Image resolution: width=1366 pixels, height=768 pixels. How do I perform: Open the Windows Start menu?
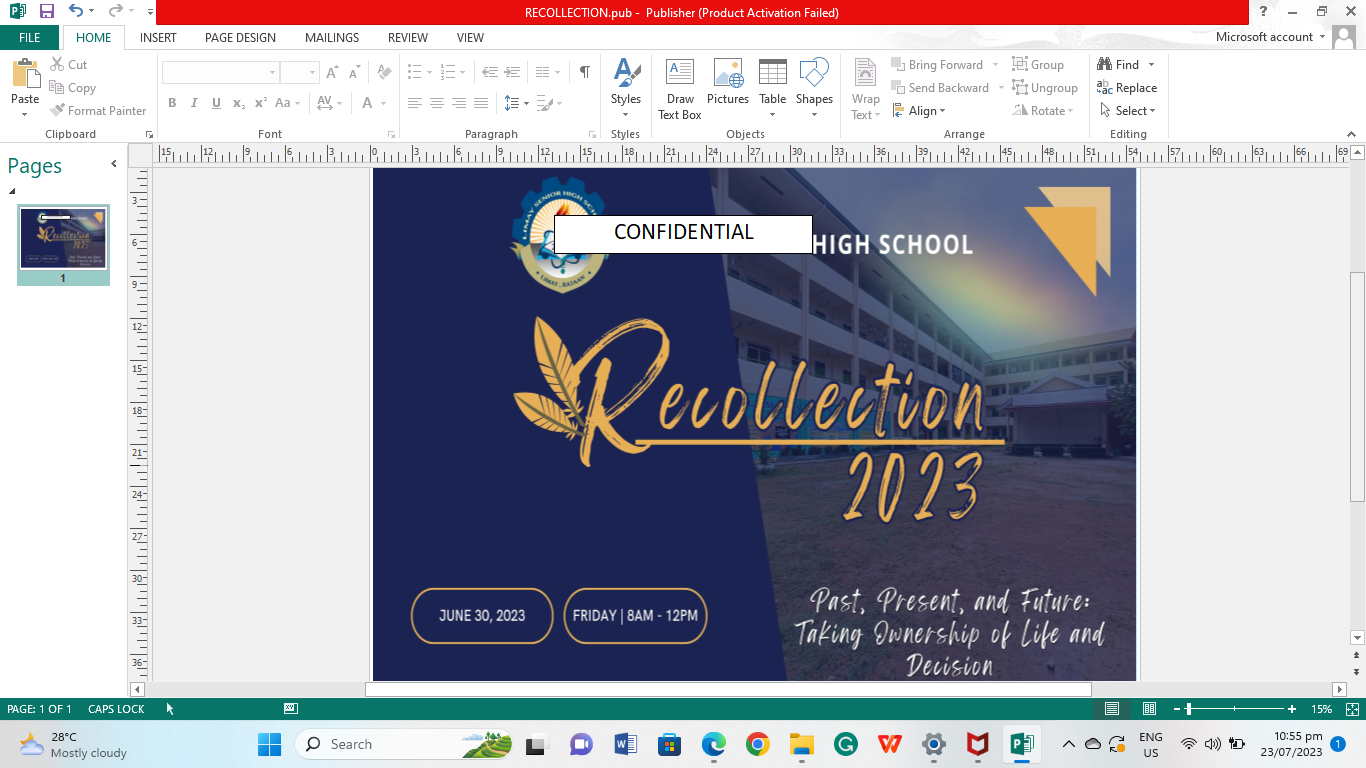269,744
